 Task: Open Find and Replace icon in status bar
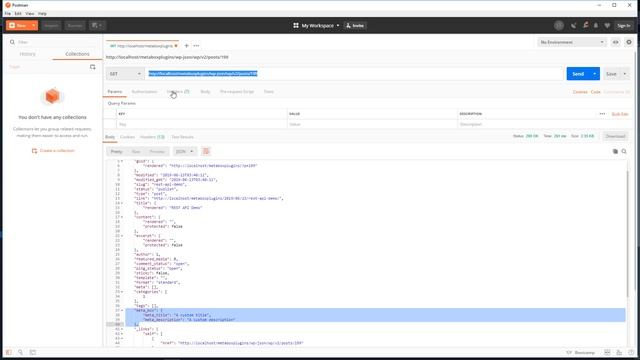click(20, 352)
